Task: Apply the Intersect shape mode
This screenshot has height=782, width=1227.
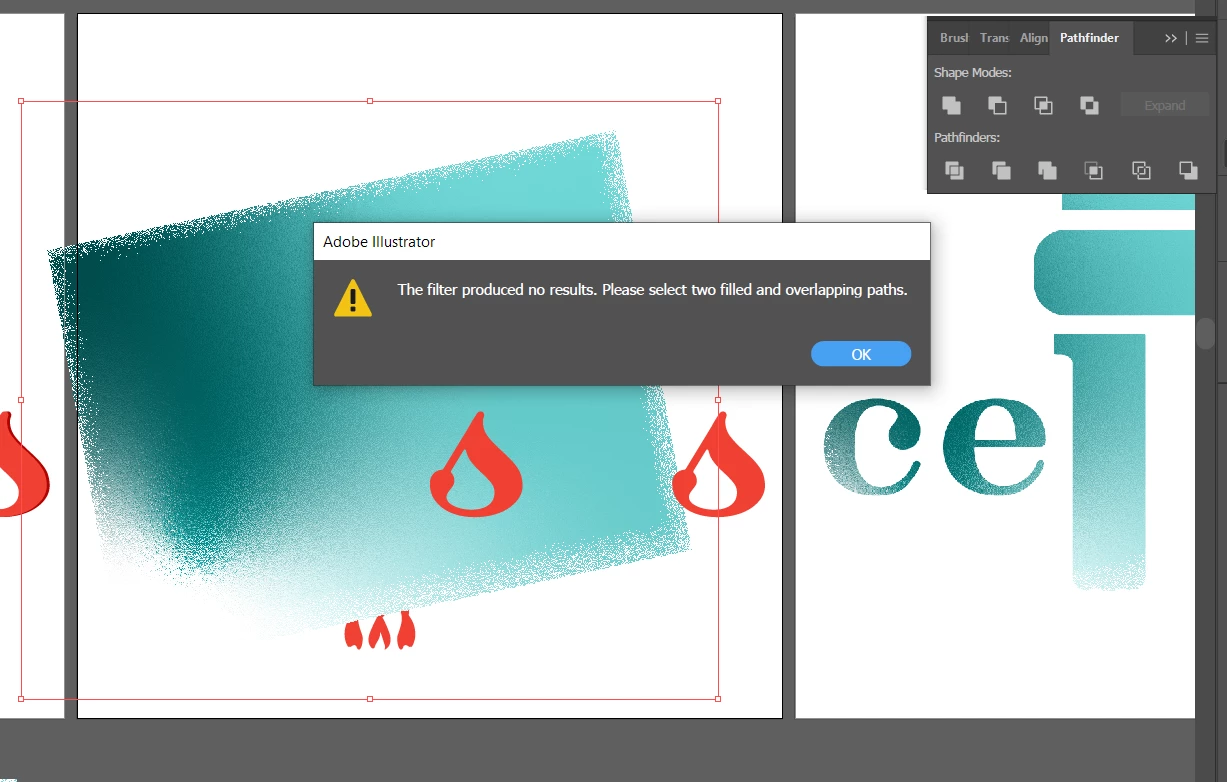Action: [1043, 105]
